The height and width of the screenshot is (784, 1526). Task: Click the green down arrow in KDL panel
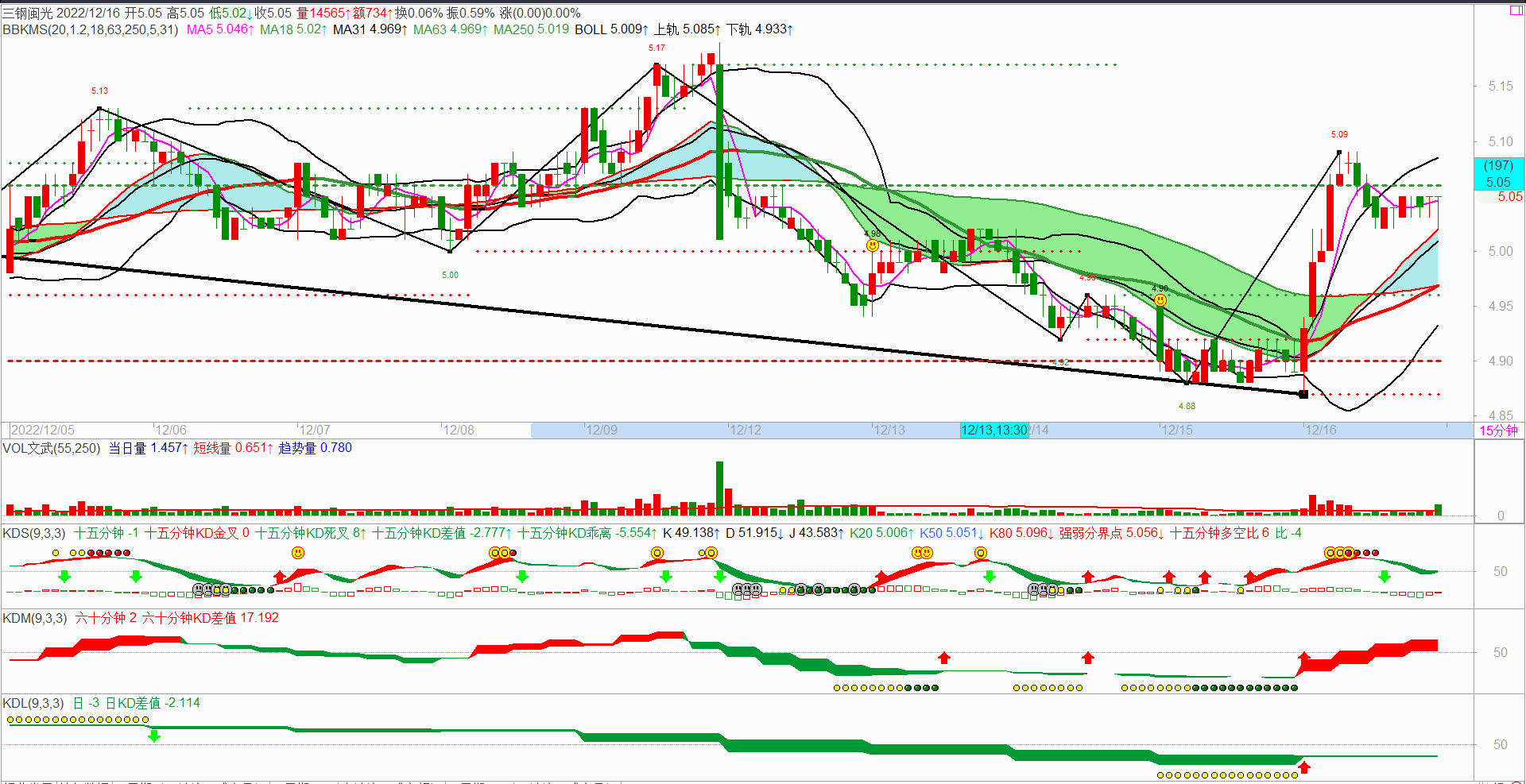154,736
